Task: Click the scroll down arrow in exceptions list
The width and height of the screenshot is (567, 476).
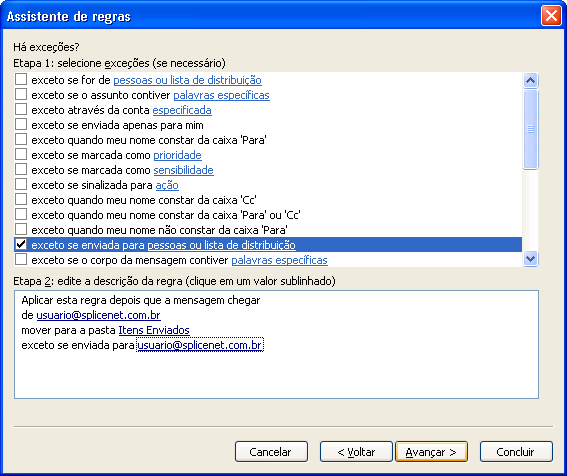Action: click(530, 259)
